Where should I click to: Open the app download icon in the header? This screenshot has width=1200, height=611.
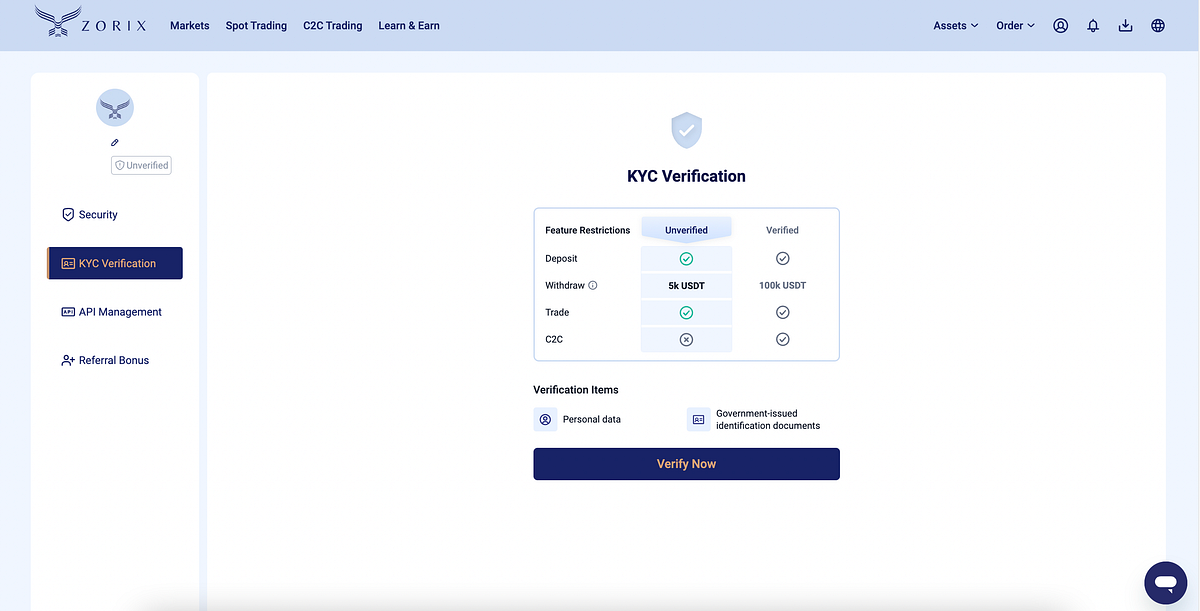click(x=1125, y=25)
